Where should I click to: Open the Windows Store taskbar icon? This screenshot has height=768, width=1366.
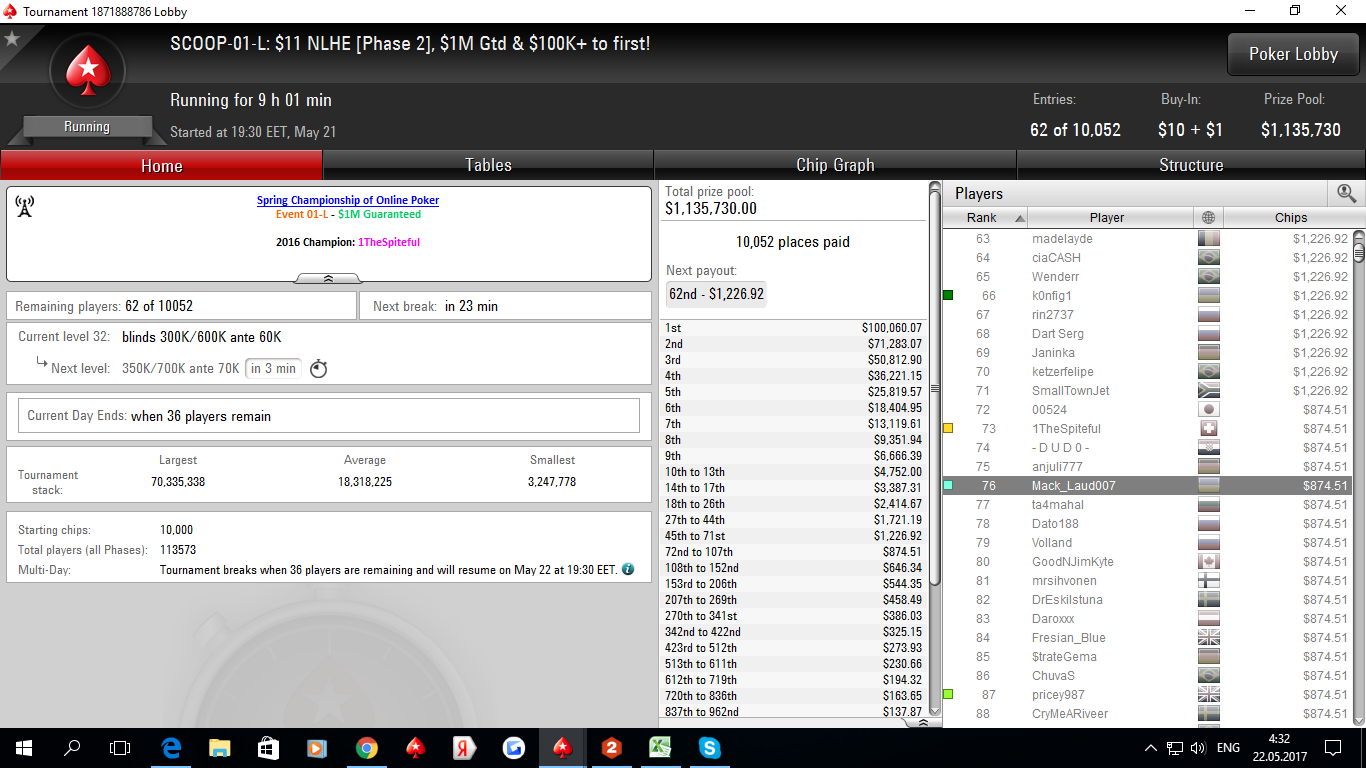click(268, 747)
